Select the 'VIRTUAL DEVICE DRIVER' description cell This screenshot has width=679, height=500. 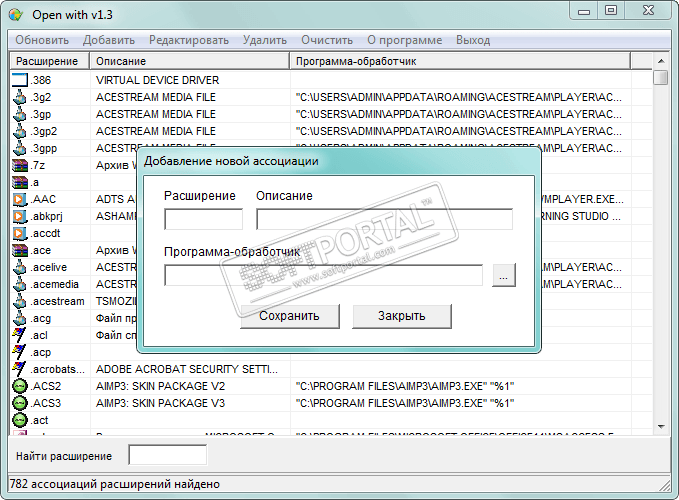tap(158, 80)
